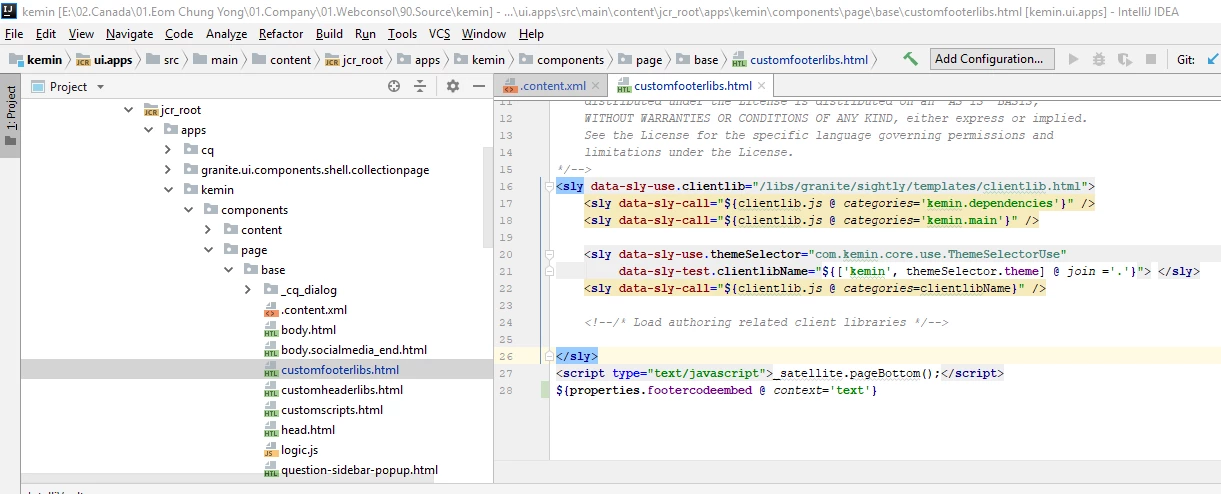The height and width of the screenshot is (494, 1221).
Task: Click the Add Configuration... button
Action: [x=992, y=59]
